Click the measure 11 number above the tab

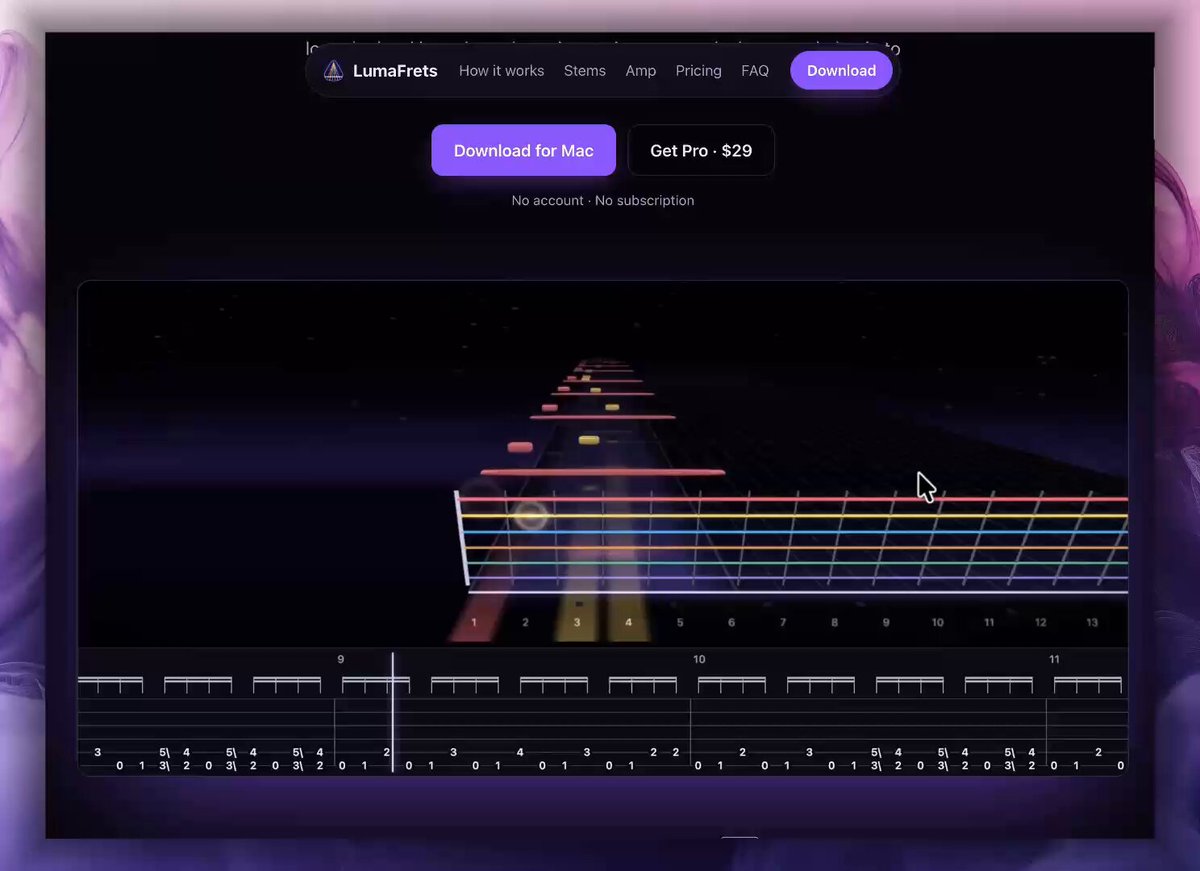(x=1054, y=659)
